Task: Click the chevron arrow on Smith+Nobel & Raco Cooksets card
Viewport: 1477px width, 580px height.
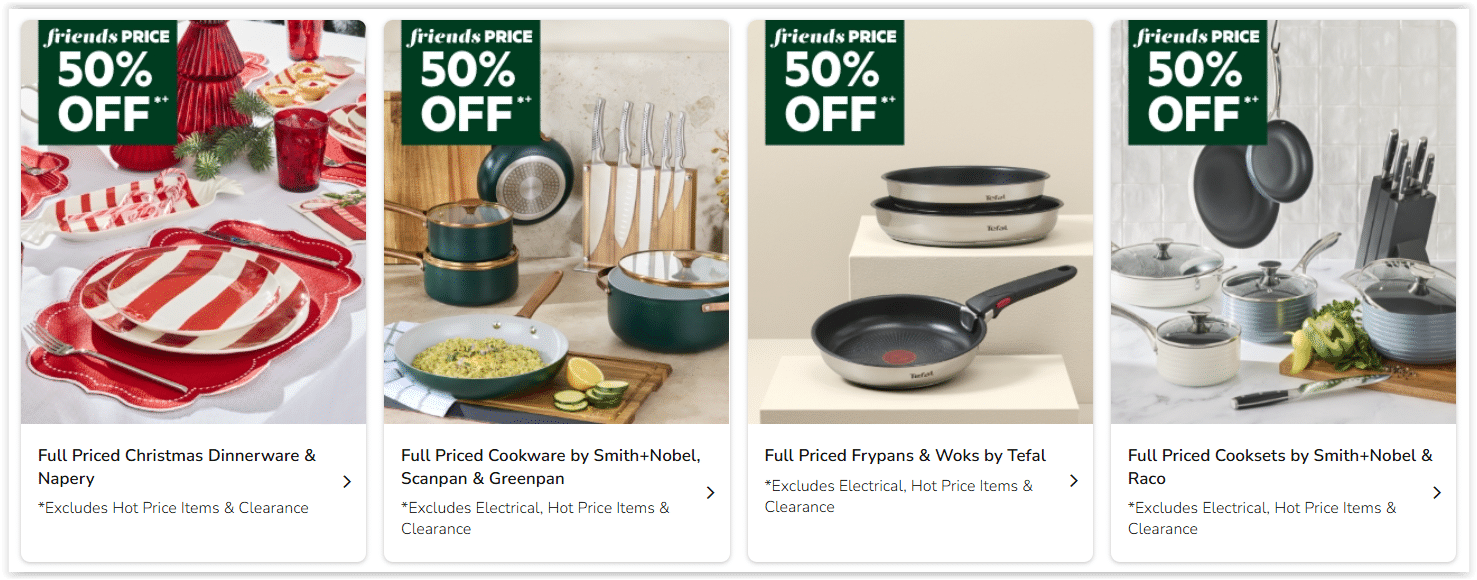Action: (x=1437, y=492)
